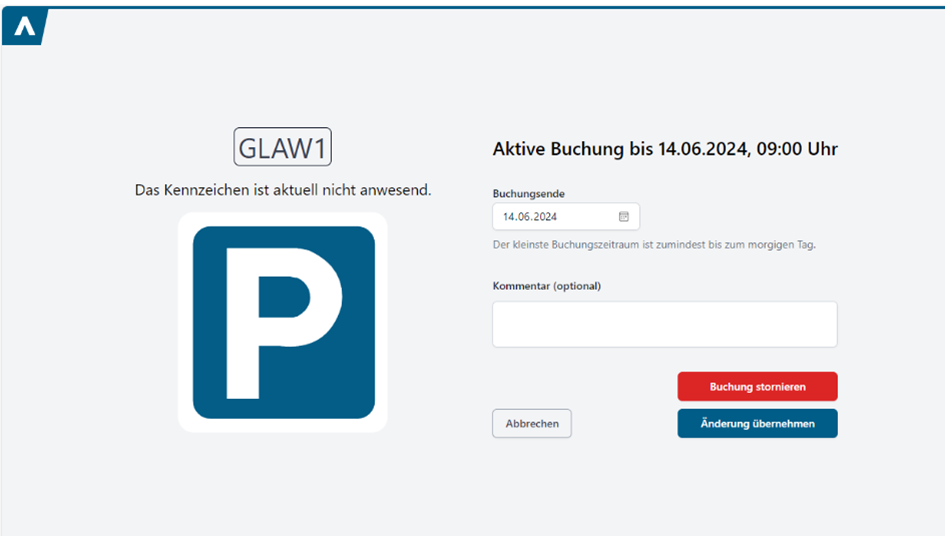
Task: Click the 'Kennzeichen ist aktuell nicht anwesend' message
Action: pos(283,190)
